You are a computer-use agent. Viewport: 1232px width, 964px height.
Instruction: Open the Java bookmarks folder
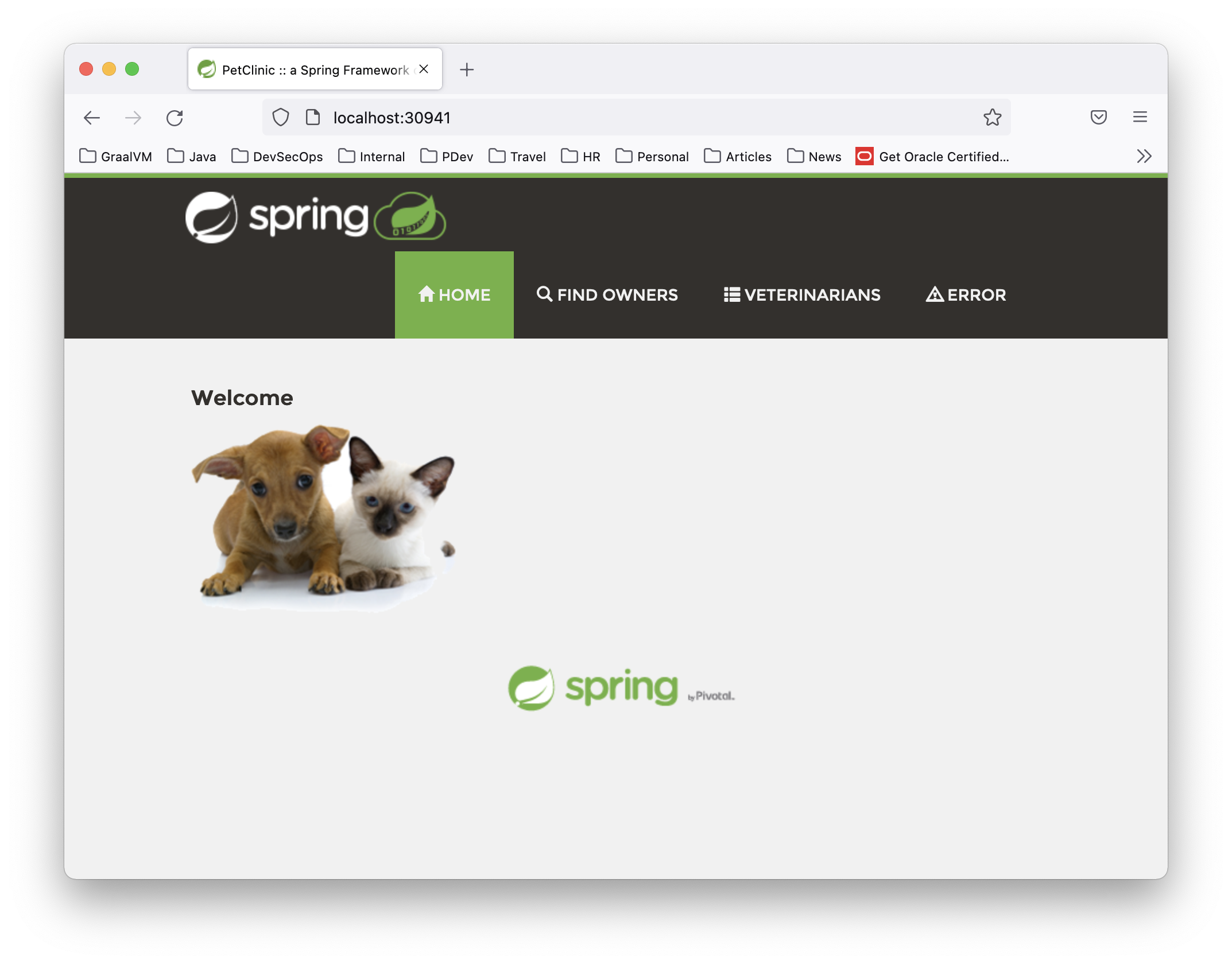(x=191, y=156)
